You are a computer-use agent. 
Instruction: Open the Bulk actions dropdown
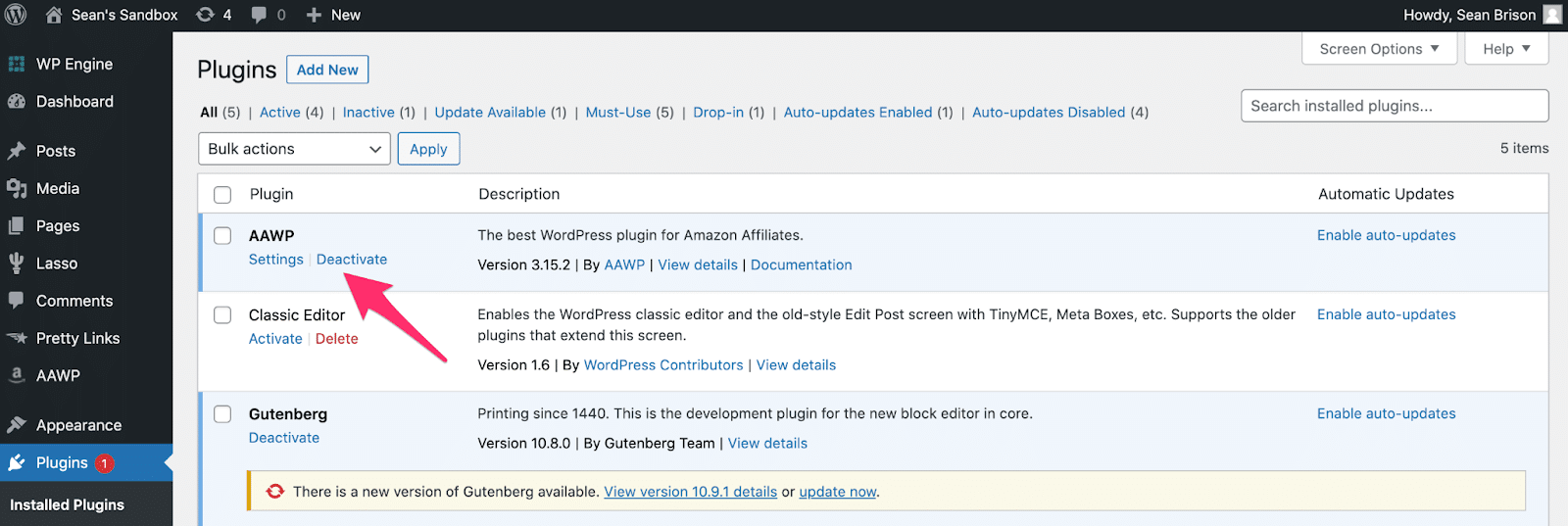coord(294,149)
